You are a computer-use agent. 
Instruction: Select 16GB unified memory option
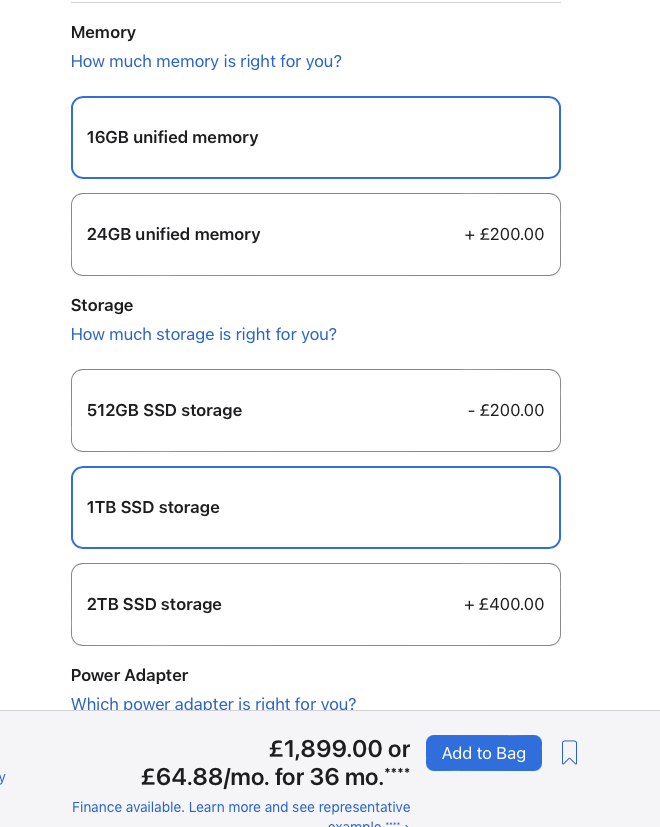coord(315,138)
